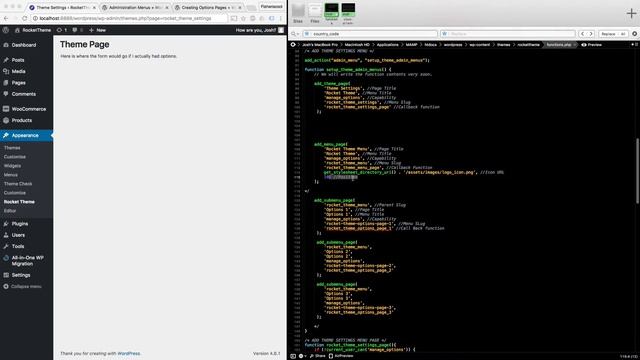Screen dimensions: 640x360
Task: Open the Themes submenu item
Action: (x=12, y=148)
